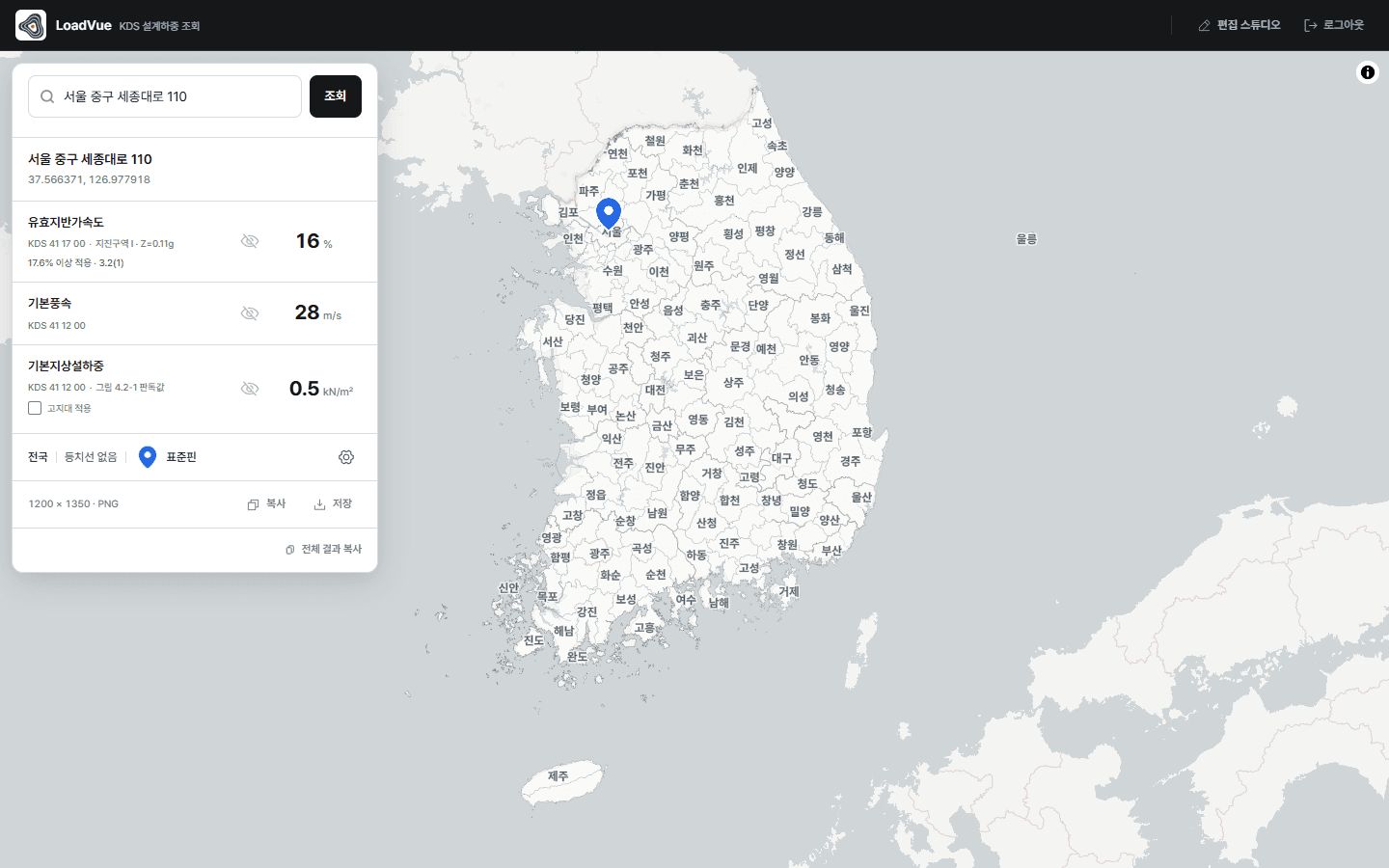Click the address search input field
Image resolution: width=1389 pixels, height=868 pixels.
coord(165,96)
